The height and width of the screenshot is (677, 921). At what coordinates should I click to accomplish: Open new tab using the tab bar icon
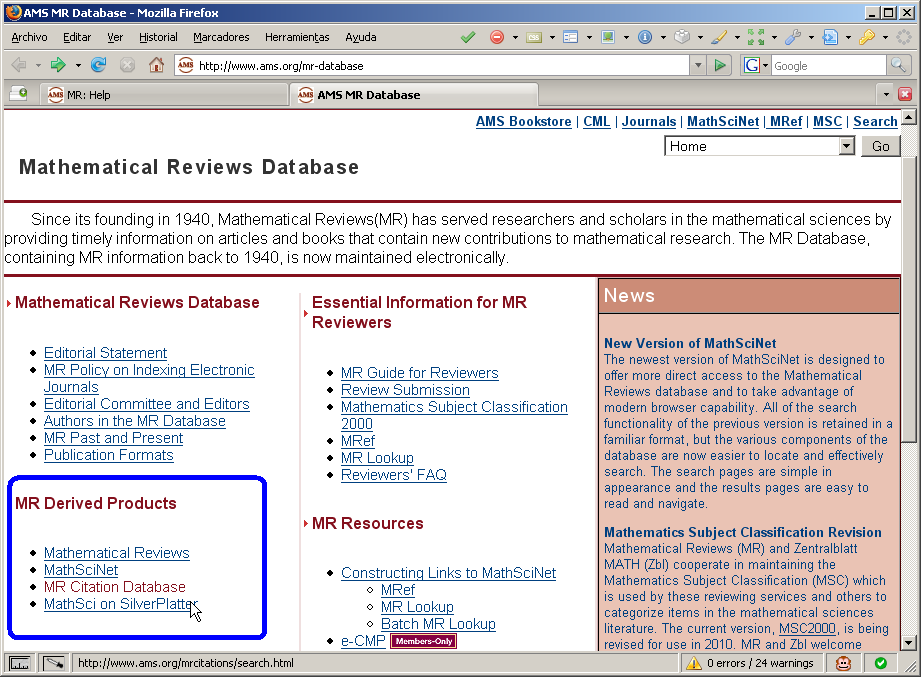coord(19,94)
